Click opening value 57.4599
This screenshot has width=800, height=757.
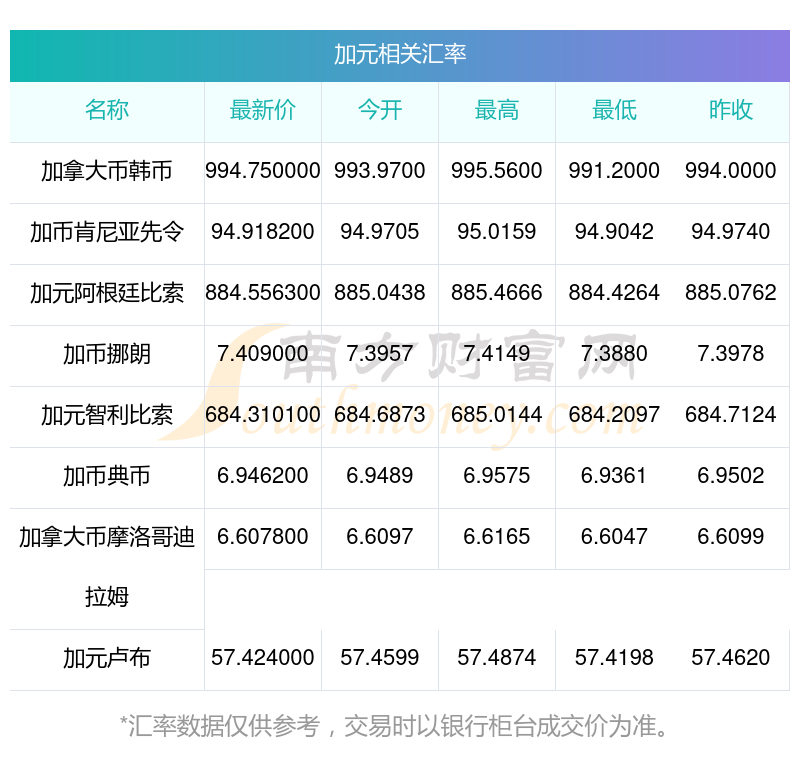pos(380,658)
